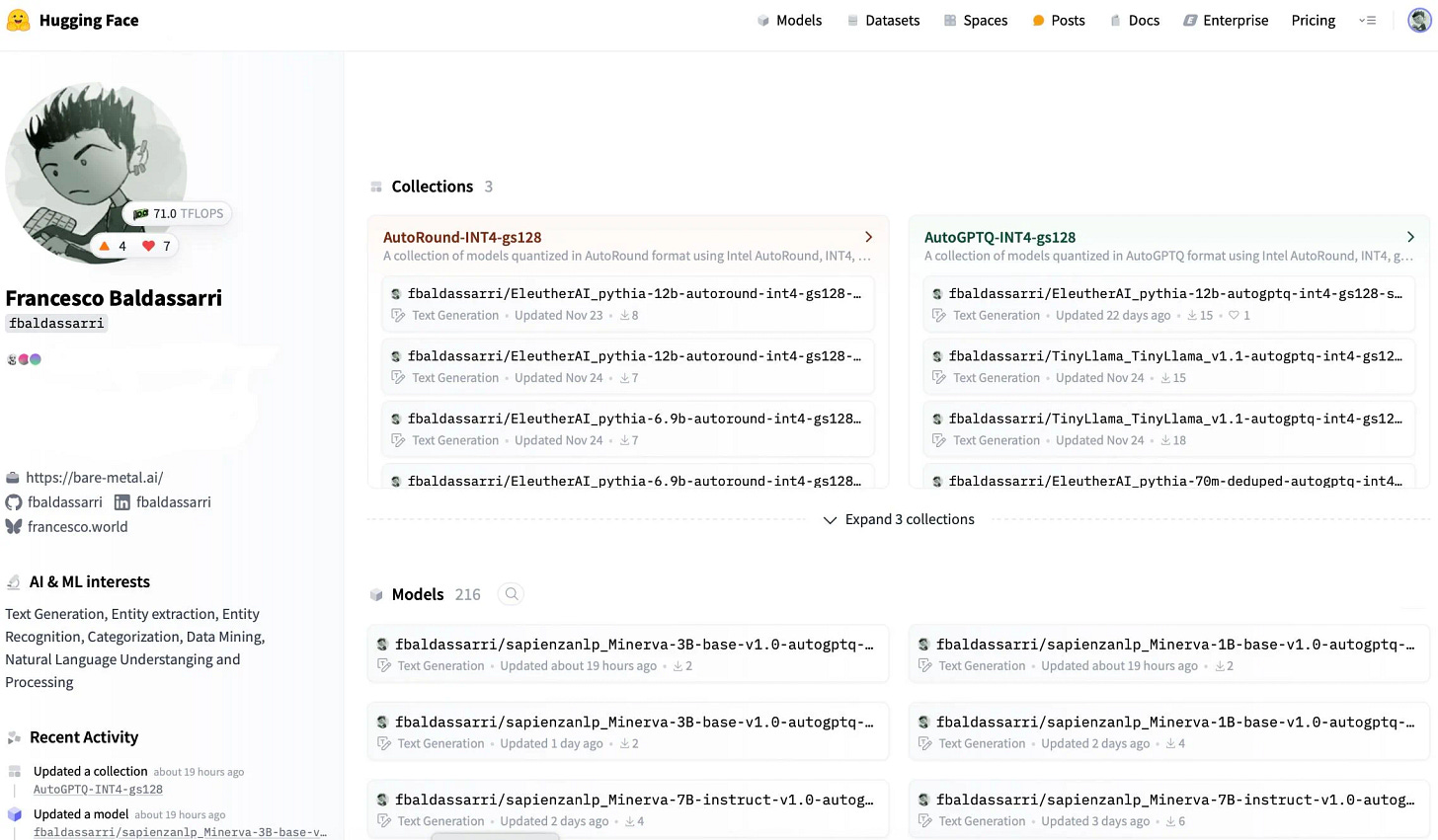Image resolution: width=1438 pixels, height=840 pixels.
Task: Open AutoGPTQ-INT4-gs128 link in Recent Activity
Action: click(x=98, y=789)
